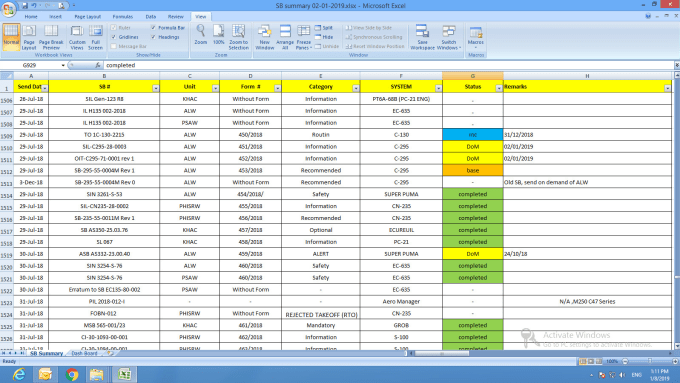680x383 pixels.
Task: Open Status filter dropdown
Action: click(x=499, y=88)
